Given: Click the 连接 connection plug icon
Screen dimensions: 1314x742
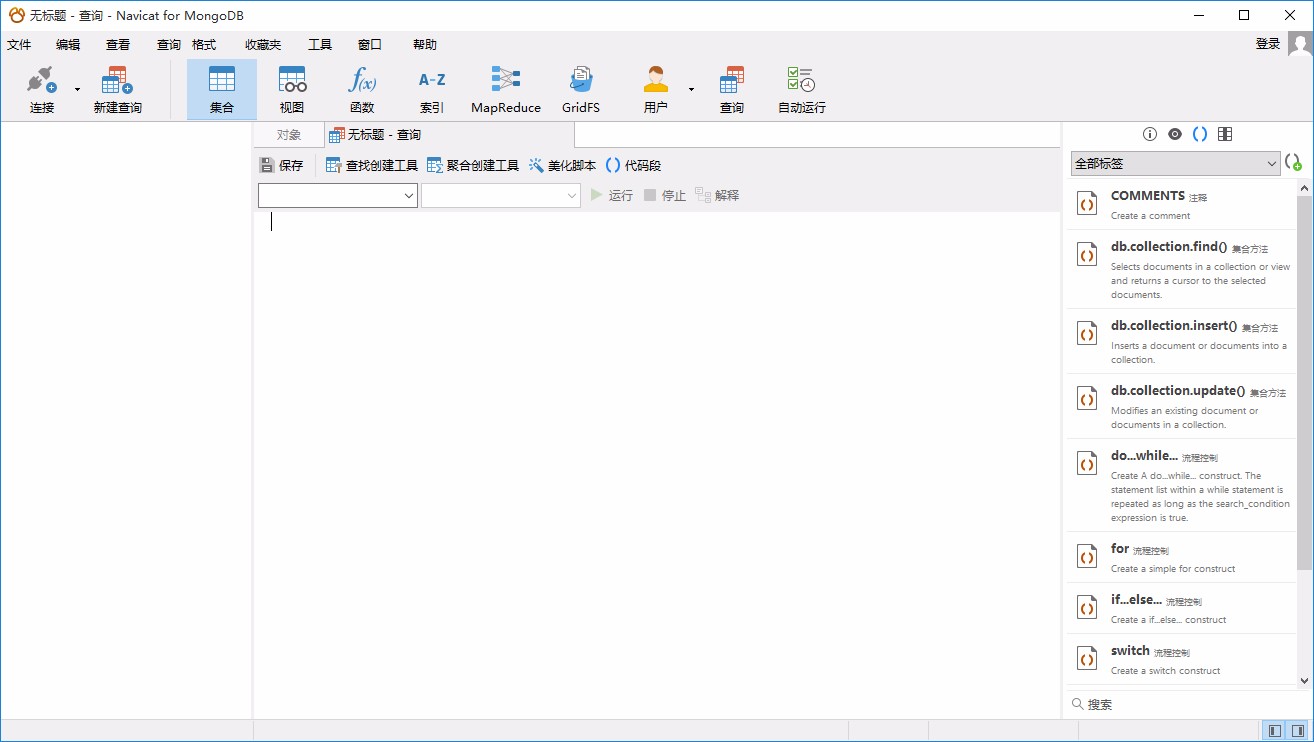Looking at the screenshot, I should point(42,80).
